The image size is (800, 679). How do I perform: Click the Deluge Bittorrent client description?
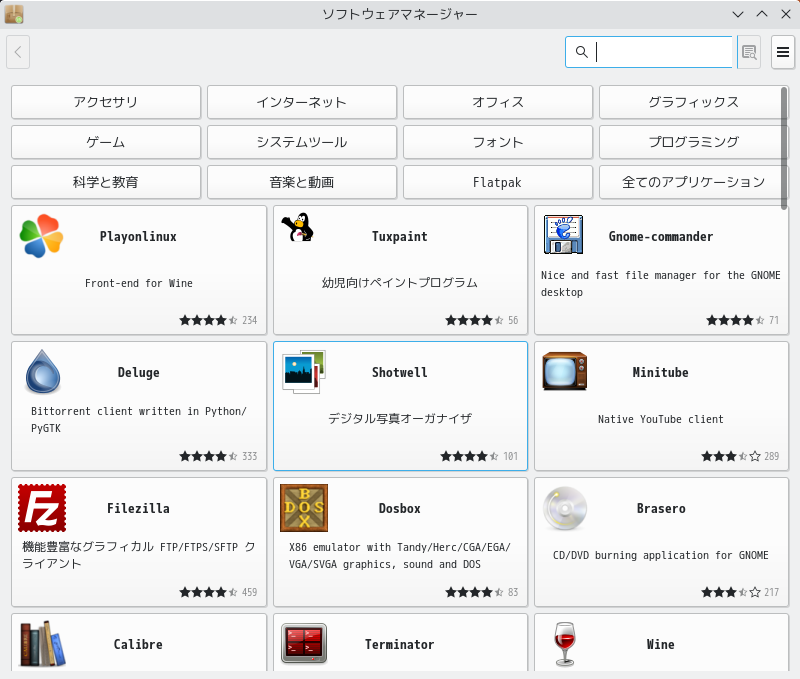coord(139,419)
